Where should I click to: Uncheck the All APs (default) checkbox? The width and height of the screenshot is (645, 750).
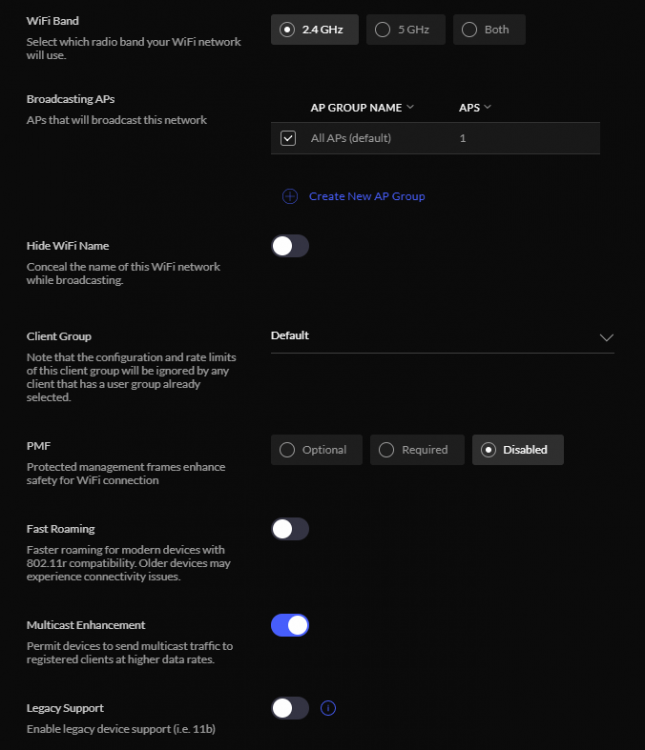(x=288, y=138)
